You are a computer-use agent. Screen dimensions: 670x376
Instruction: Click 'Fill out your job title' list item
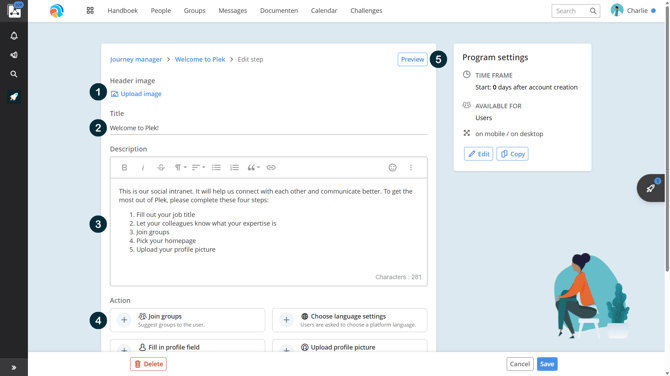pyautogui.click(x=166, y=214)
